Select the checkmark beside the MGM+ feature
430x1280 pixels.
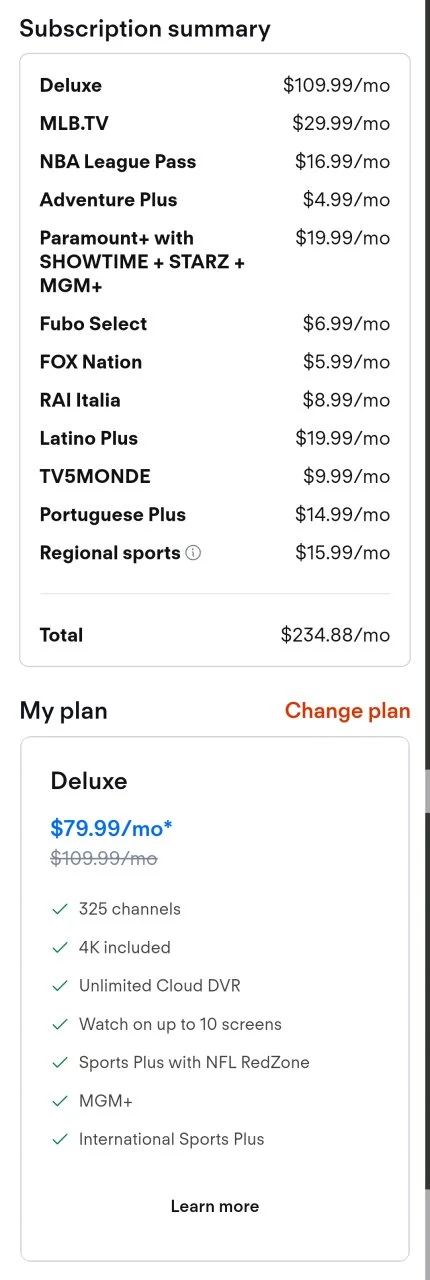pyautogui.click(x=60, y=1101)
